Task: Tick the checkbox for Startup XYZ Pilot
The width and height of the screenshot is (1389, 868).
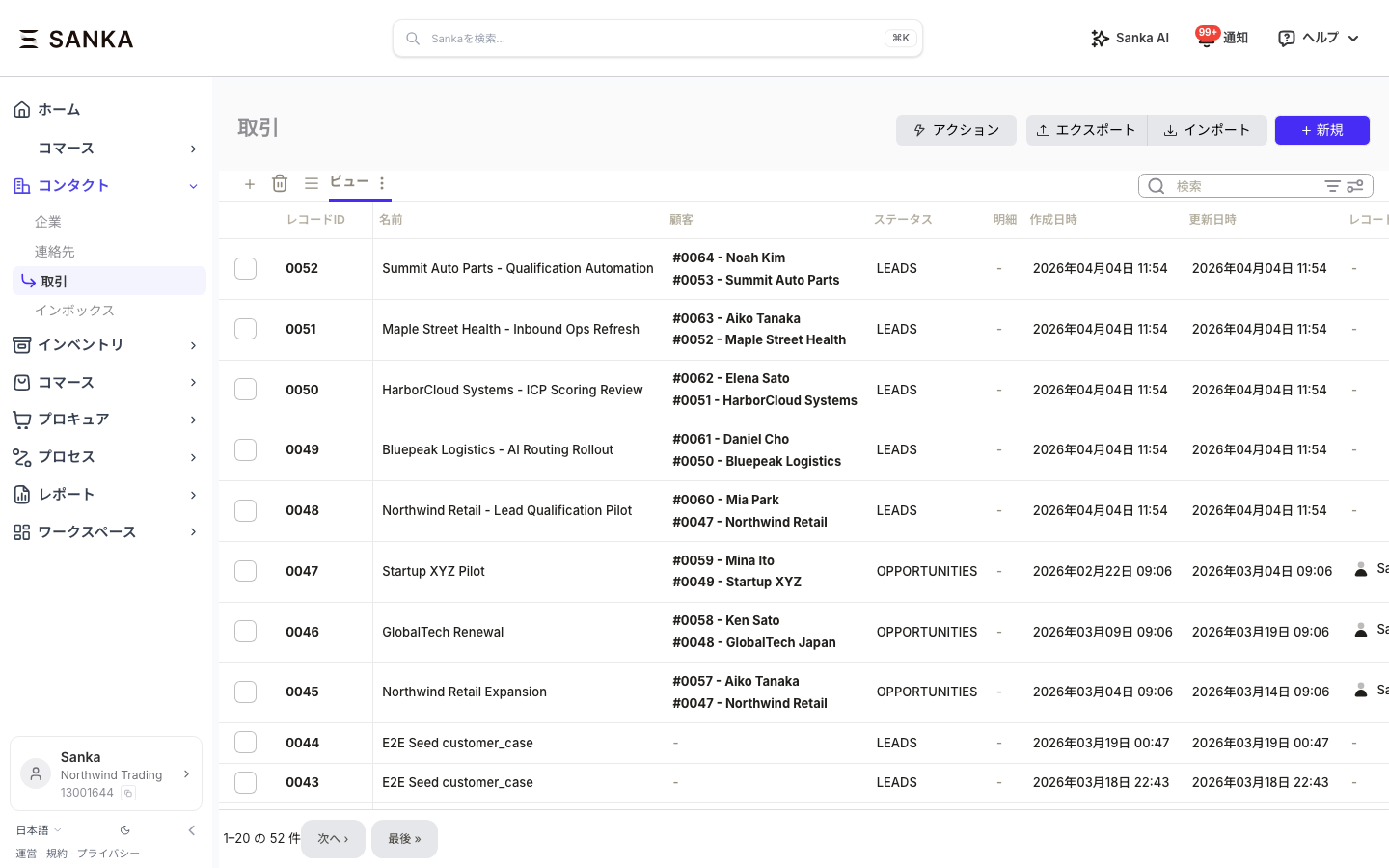Action: click(x=246, y=571)
